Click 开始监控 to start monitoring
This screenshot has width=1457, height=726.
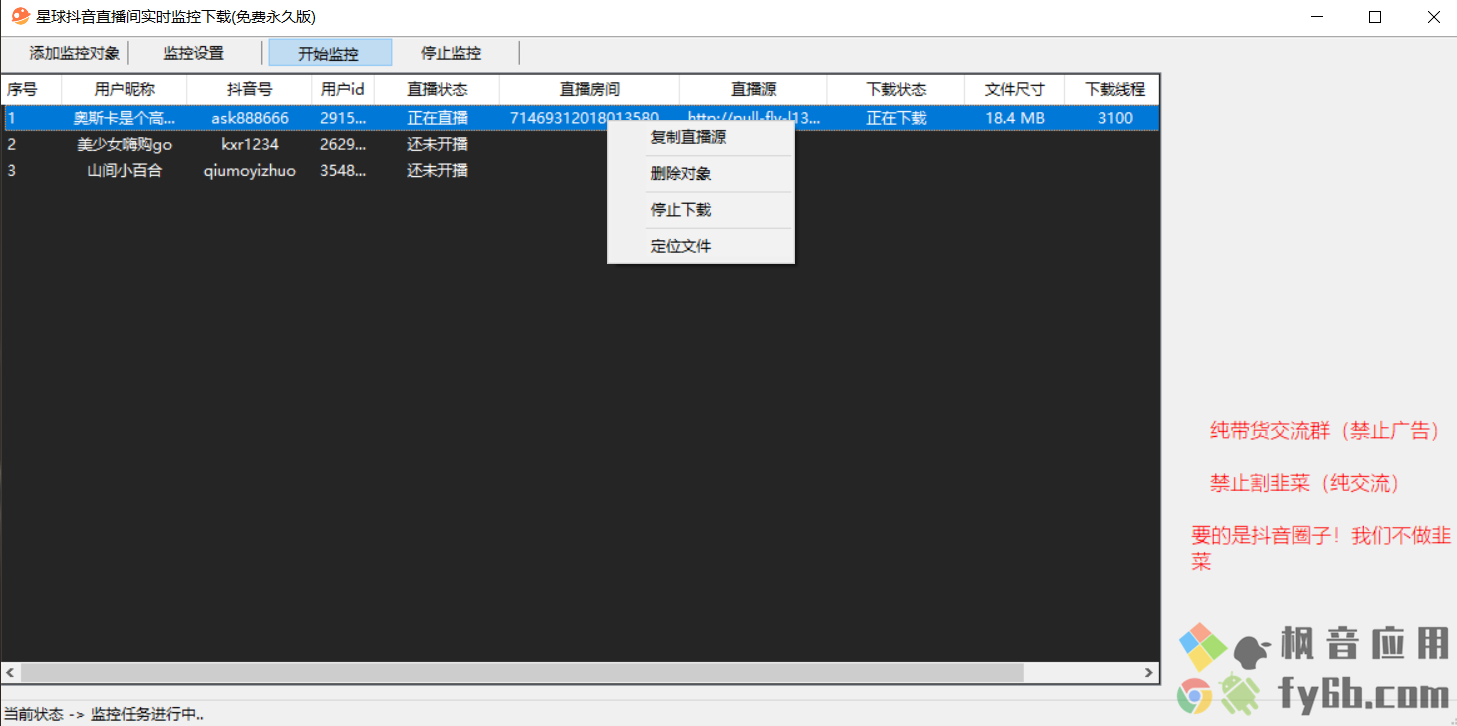click(x=330, y=53)
